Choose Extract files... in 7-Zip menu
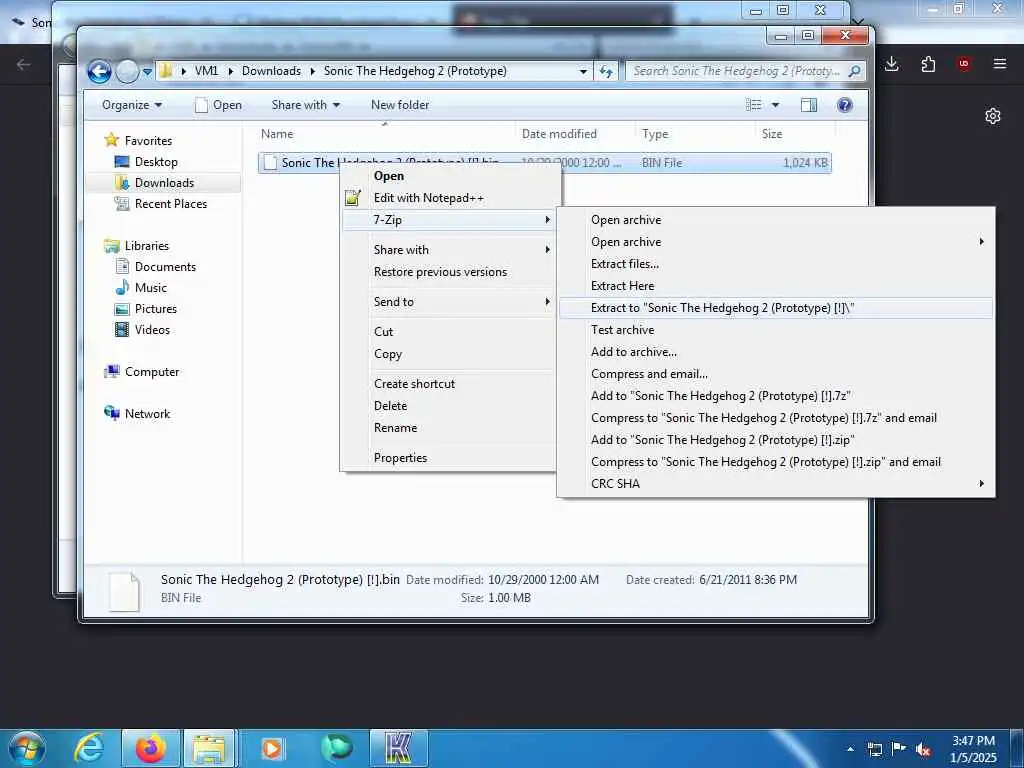1024x768 pixels. pyautogui.click(x=776, y=264)
